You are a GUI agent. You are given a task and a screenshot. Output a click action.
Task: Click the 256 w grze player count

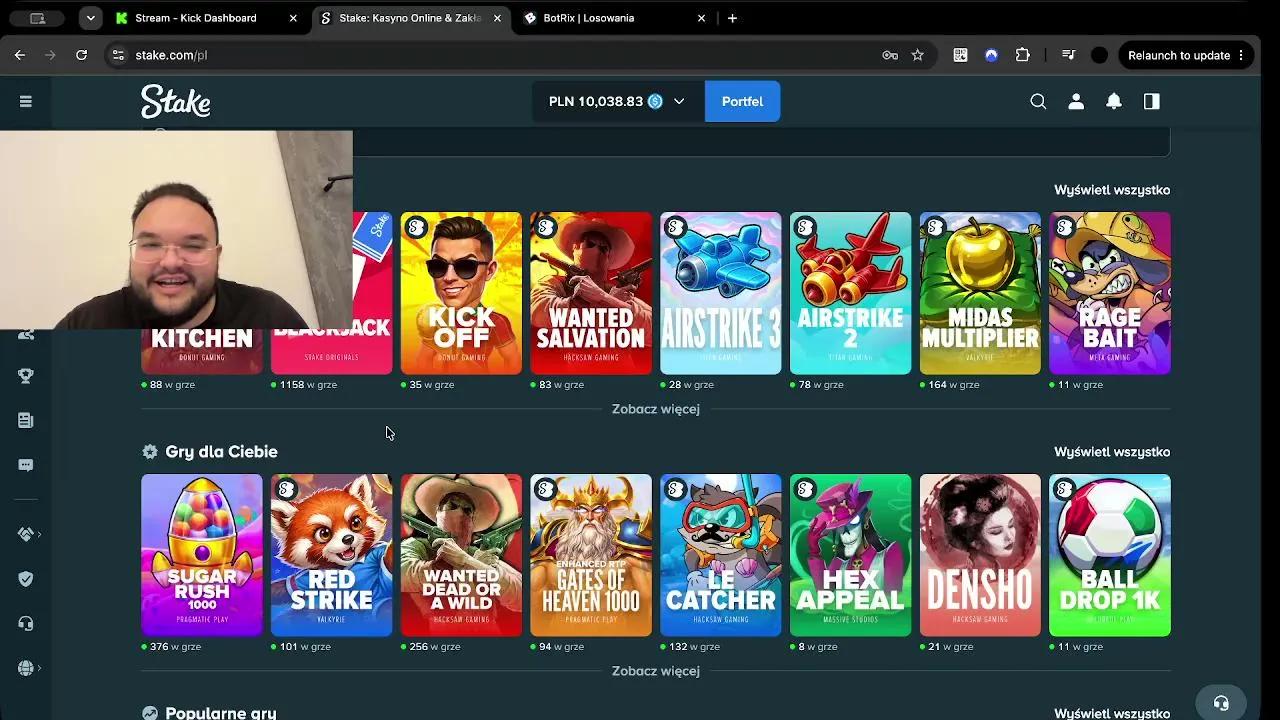[x=434, y=647]
